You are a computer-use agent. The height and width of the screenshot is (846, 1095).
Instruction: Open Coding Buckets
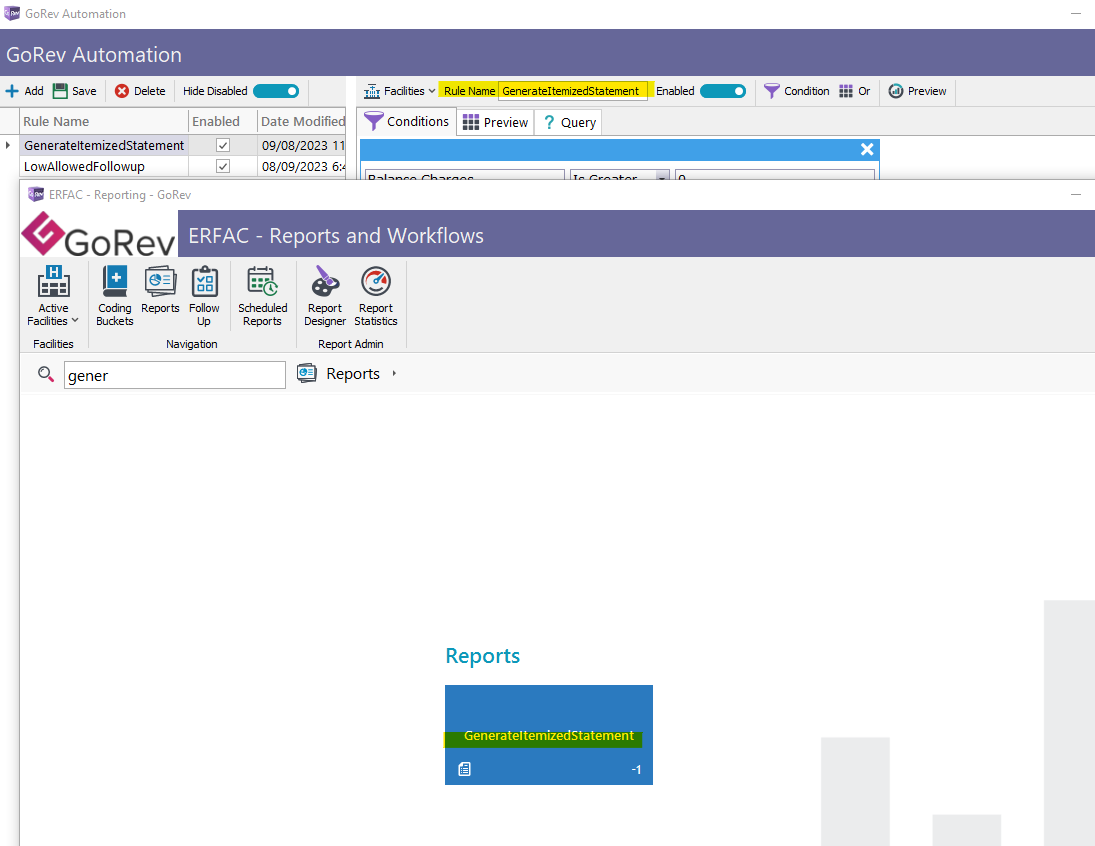[115, 297]
